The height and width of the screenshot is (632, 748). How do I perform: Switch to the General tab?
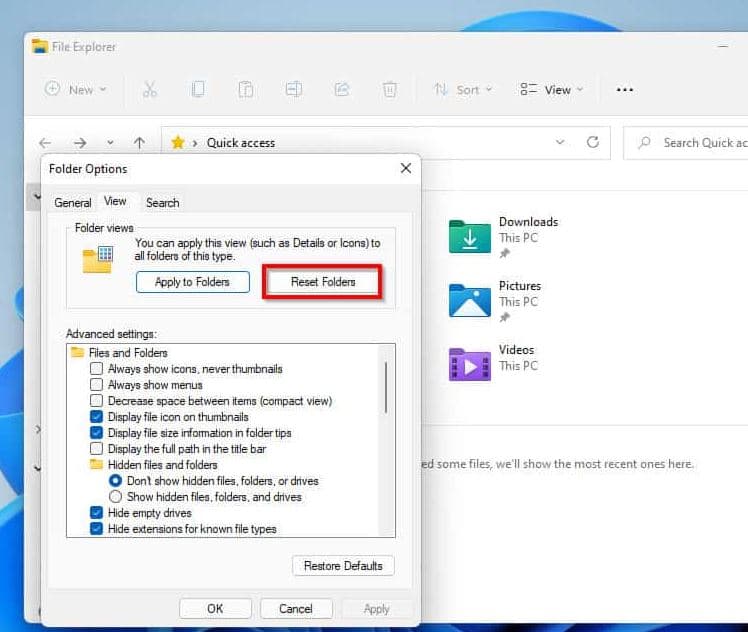pyautogui.click(x=73, y=203)
